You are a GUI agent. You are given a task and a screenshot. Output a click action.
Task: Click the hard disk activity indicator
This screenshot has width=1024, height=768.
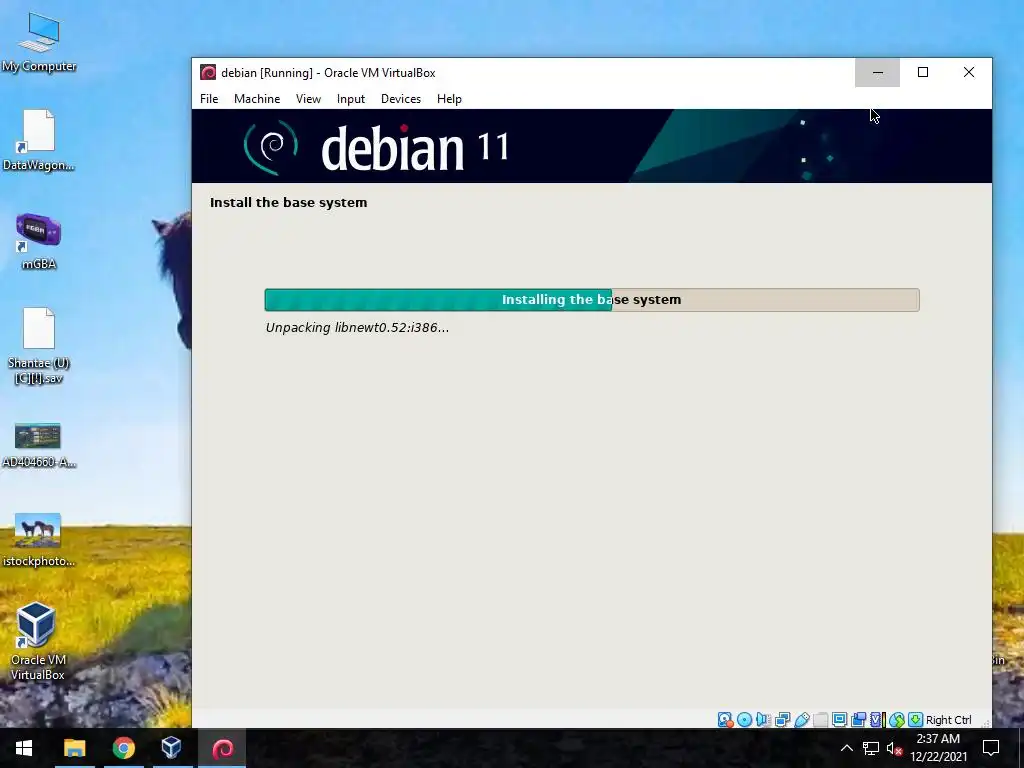(726, 720)
